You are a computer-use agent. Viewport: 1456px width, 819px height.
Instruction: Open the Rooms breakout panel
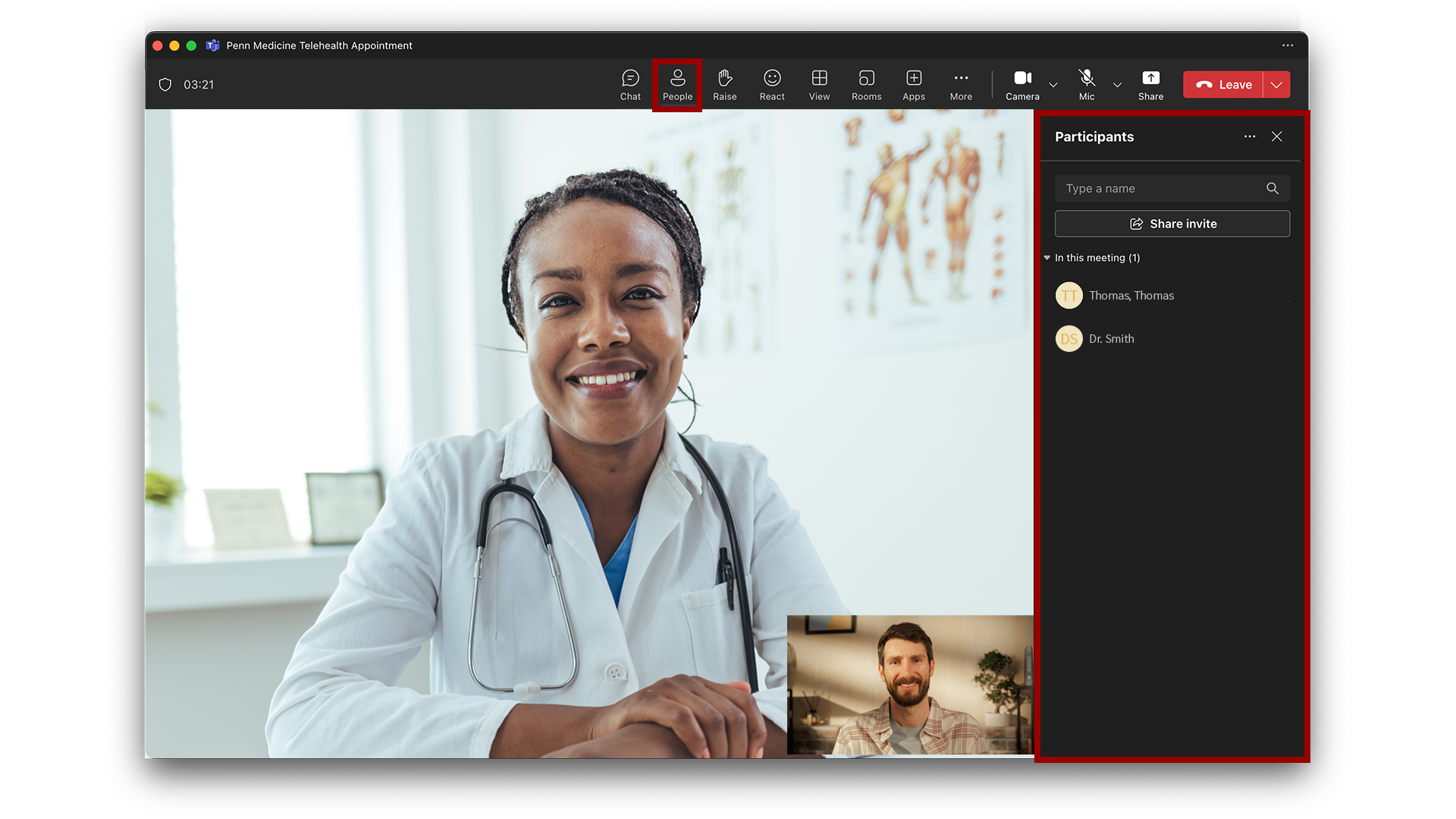tap(866, 84)
